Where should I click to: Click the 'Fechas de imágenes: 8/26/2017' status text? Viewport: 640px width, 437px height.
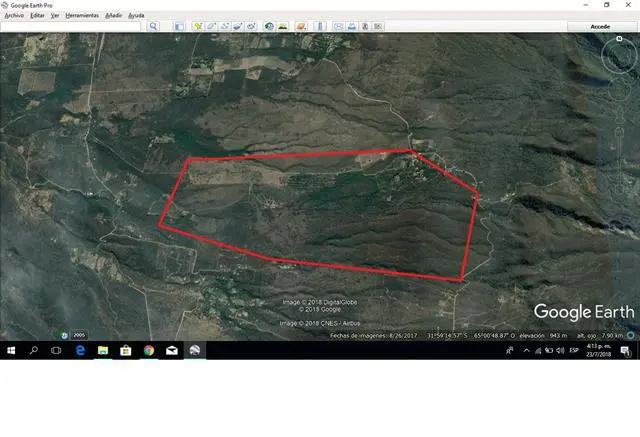373,335
